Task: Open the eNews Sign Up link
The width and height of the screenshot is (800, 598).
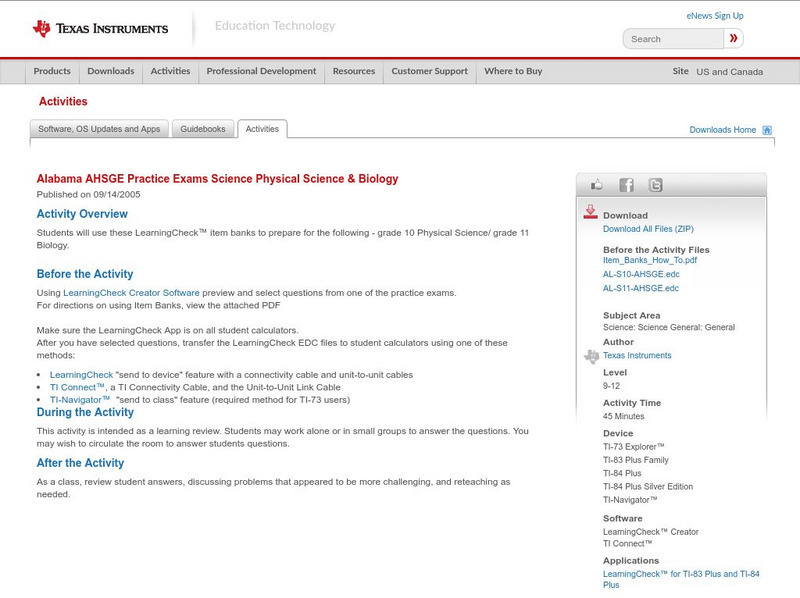Action: pos(715,15)
